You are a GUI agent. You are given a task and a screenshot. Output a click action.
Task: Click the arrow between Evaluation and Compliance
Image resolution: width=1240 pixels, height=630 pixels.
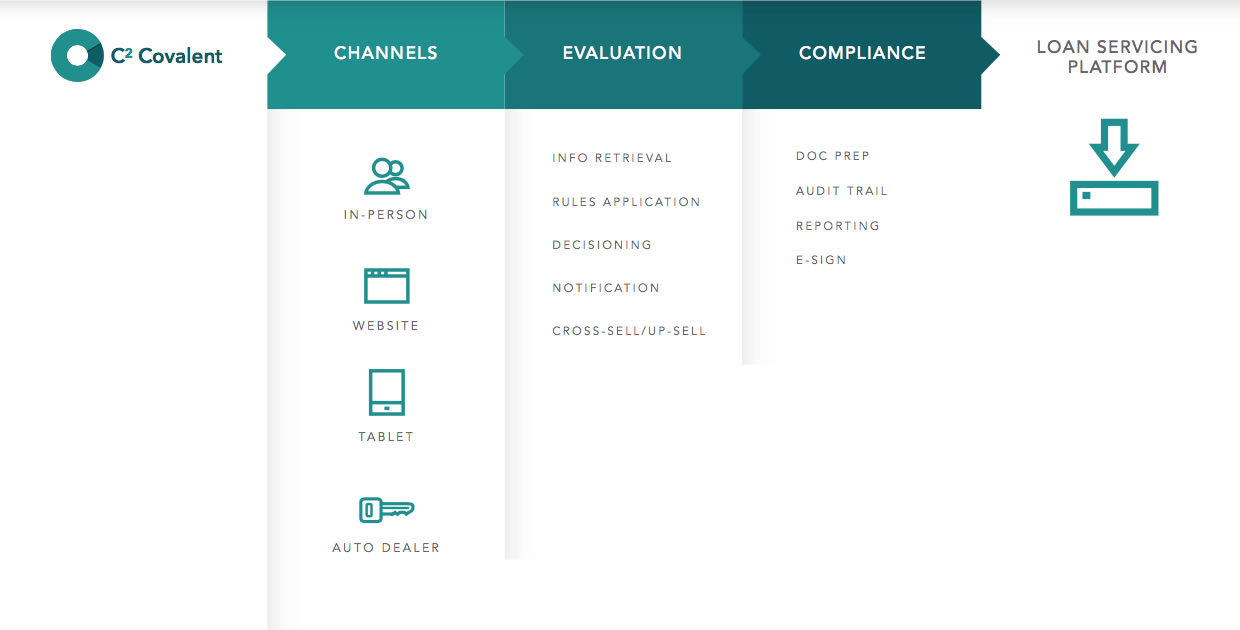(x=752, y=53)
